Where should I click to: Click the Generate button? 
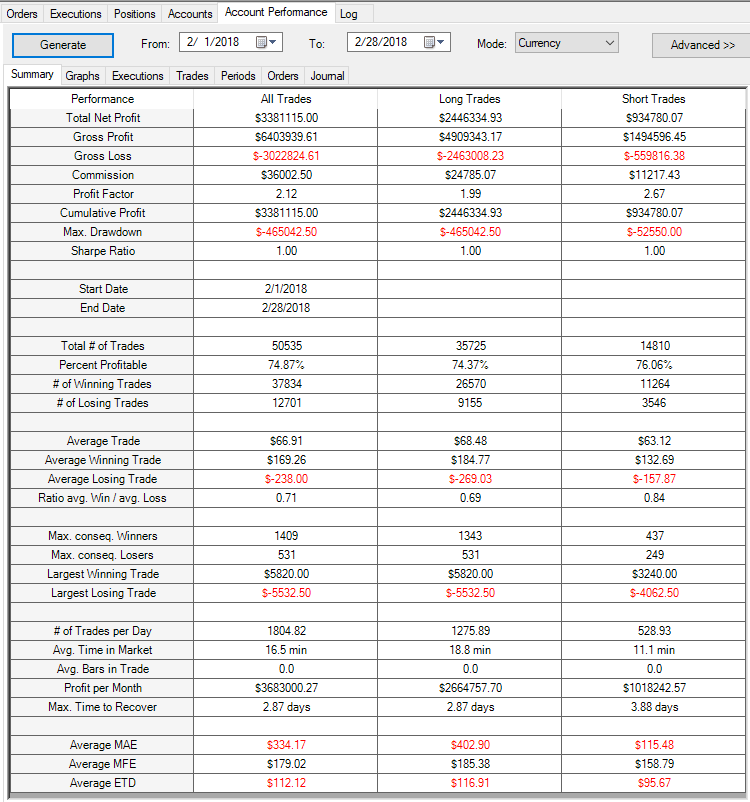pyautogui.click(x=63, y=45)
